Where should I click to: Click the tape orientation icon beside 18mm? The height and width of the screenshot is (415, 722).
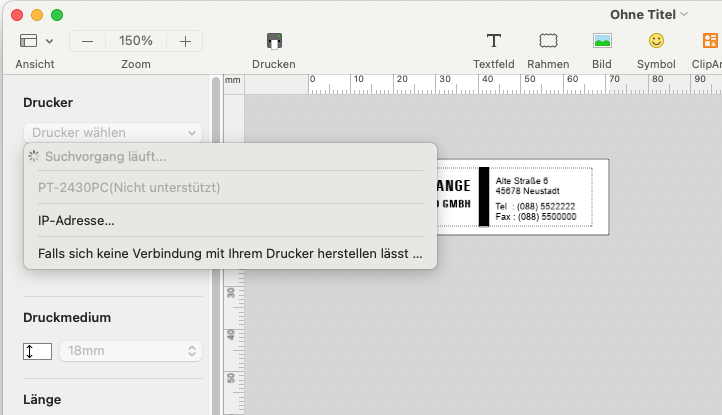pos(37,351)
